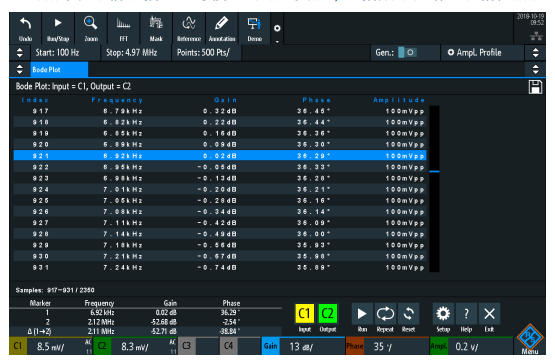Exit the Bode plot application
This screenshot has height=361, width=555.
coord(490,314)
